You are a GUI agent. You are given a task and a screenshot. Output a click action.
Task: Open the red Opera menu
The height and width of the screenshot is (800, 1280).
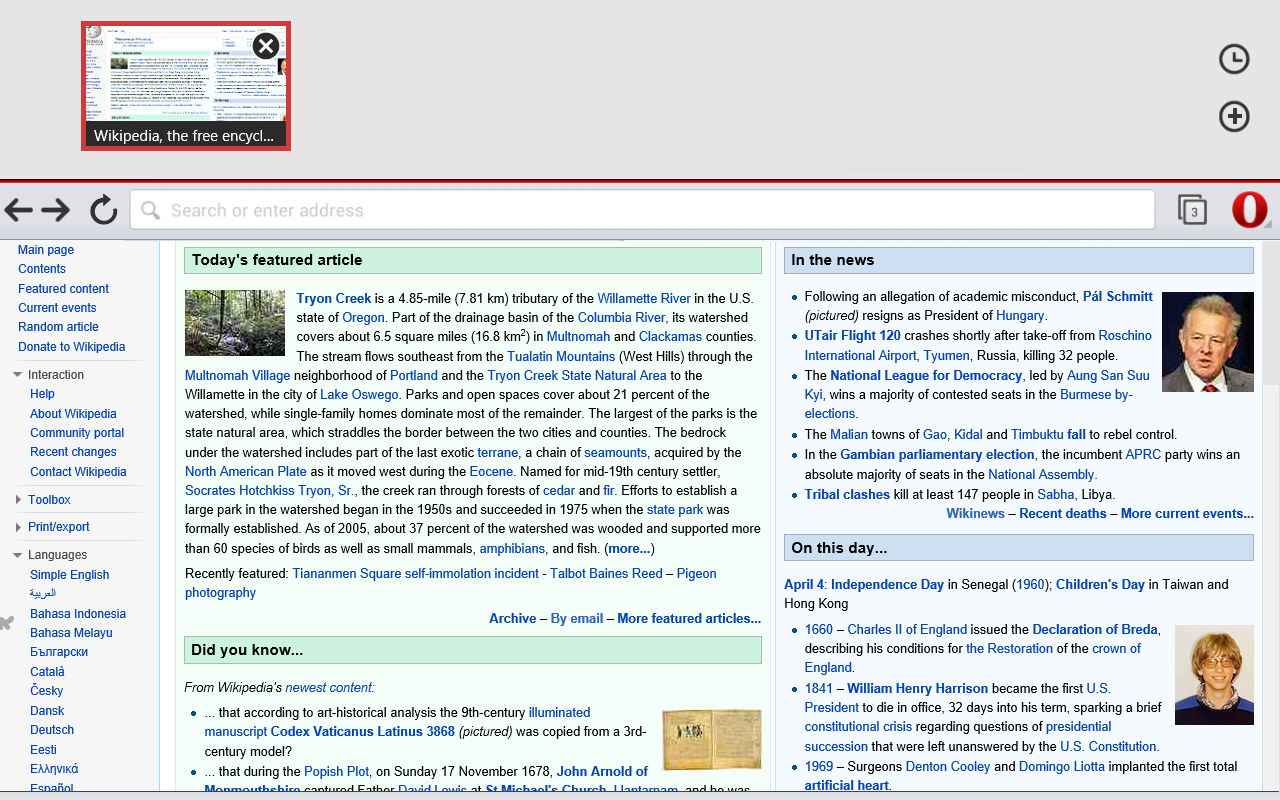click(1249, 210)
